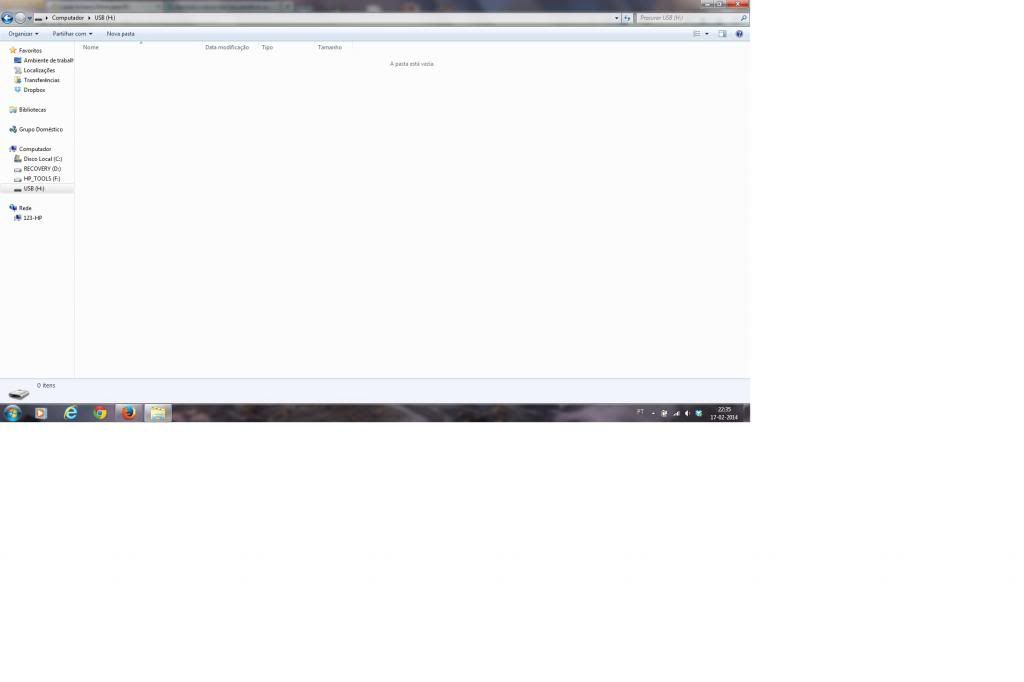This screenshot has width=1024, height=682.
Task: Launch Internet Explorer from the taskbar
Action: pyautogui.click(x=71, y=413)
